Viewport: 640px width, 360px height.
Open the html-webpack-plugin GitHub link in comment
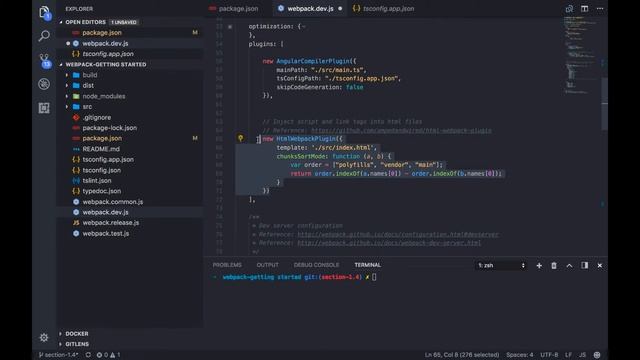pyautogui.click(x=401, y=131)
